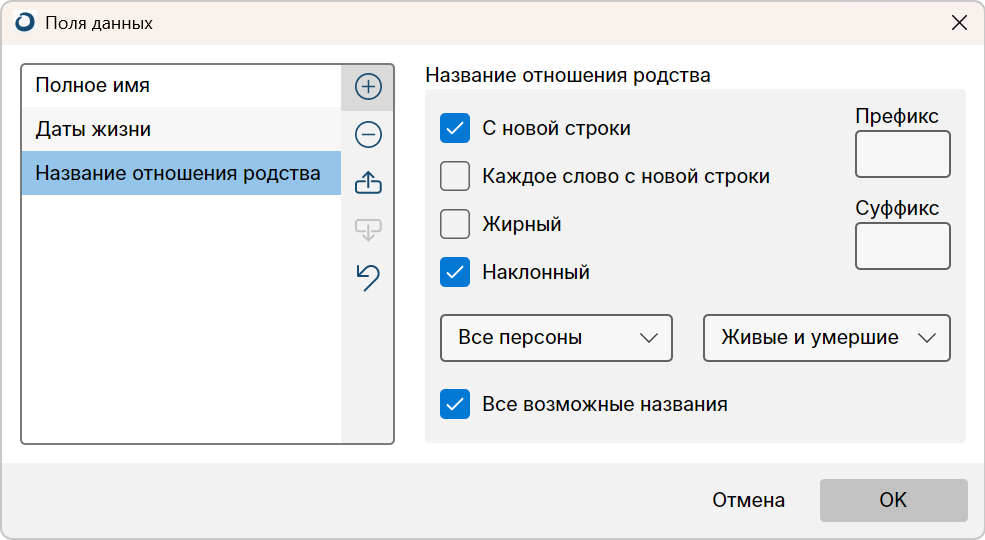Screen dimensions: 985x540
Task: Open the 'Живые и умершие' dropdown
Action: [x=827, y=338]
